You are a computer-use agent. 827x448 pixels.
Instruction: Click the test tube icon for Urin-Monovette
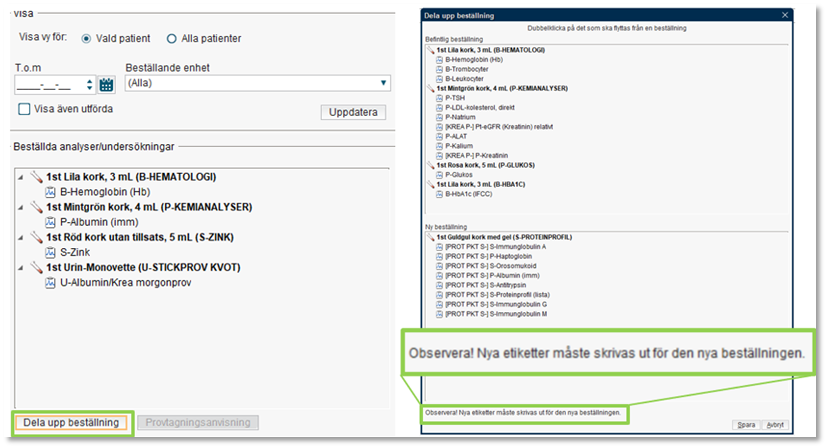click(x=36, y=268)
